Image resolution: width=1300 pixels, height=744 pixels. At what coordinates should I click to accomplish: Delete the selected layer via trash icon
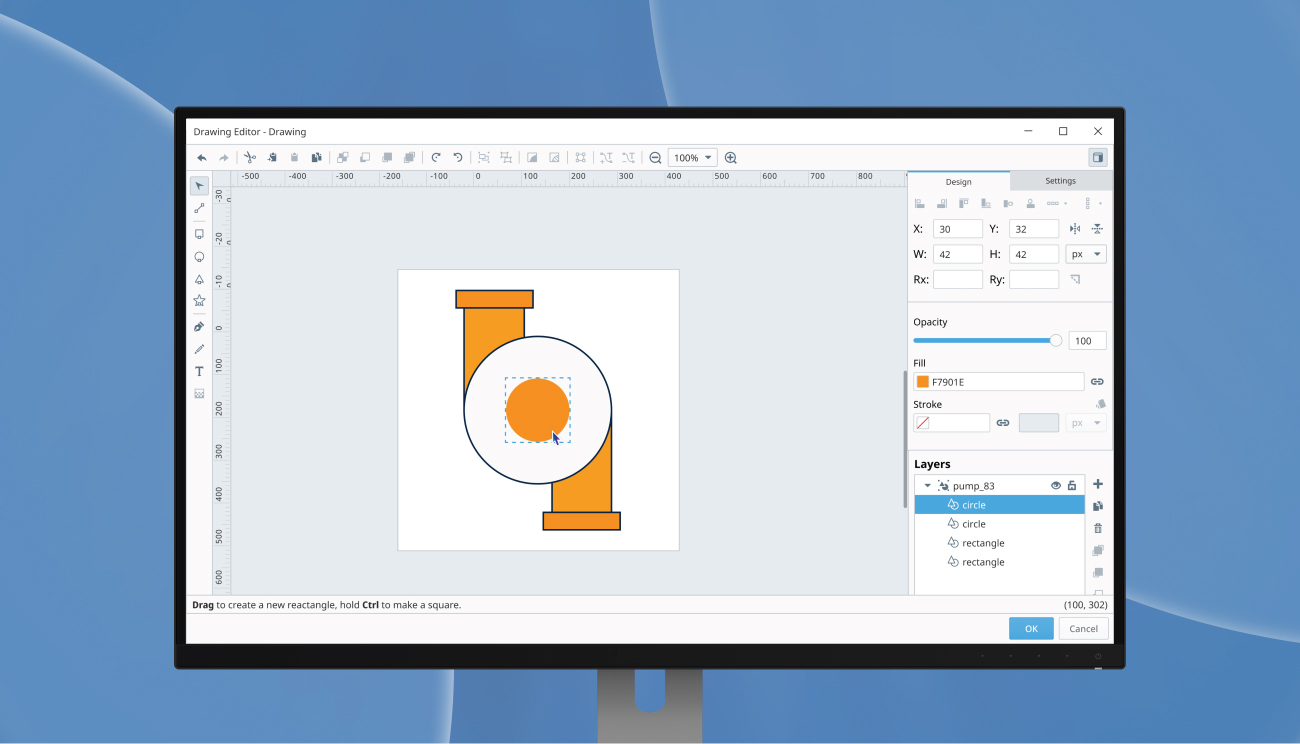tap(1097, 527)
